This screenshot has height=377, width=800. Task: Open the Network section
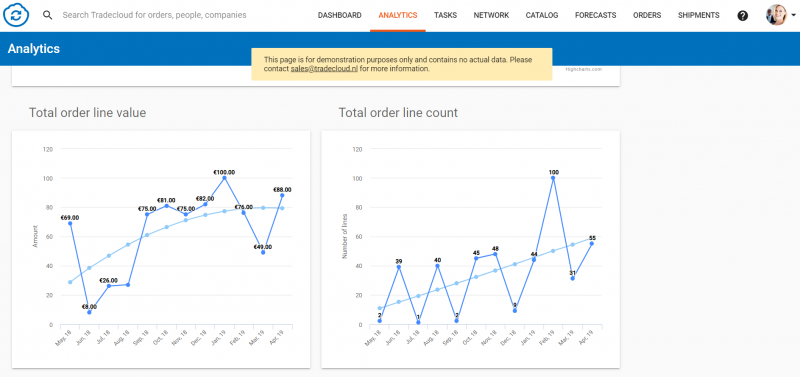click(491, 15)
